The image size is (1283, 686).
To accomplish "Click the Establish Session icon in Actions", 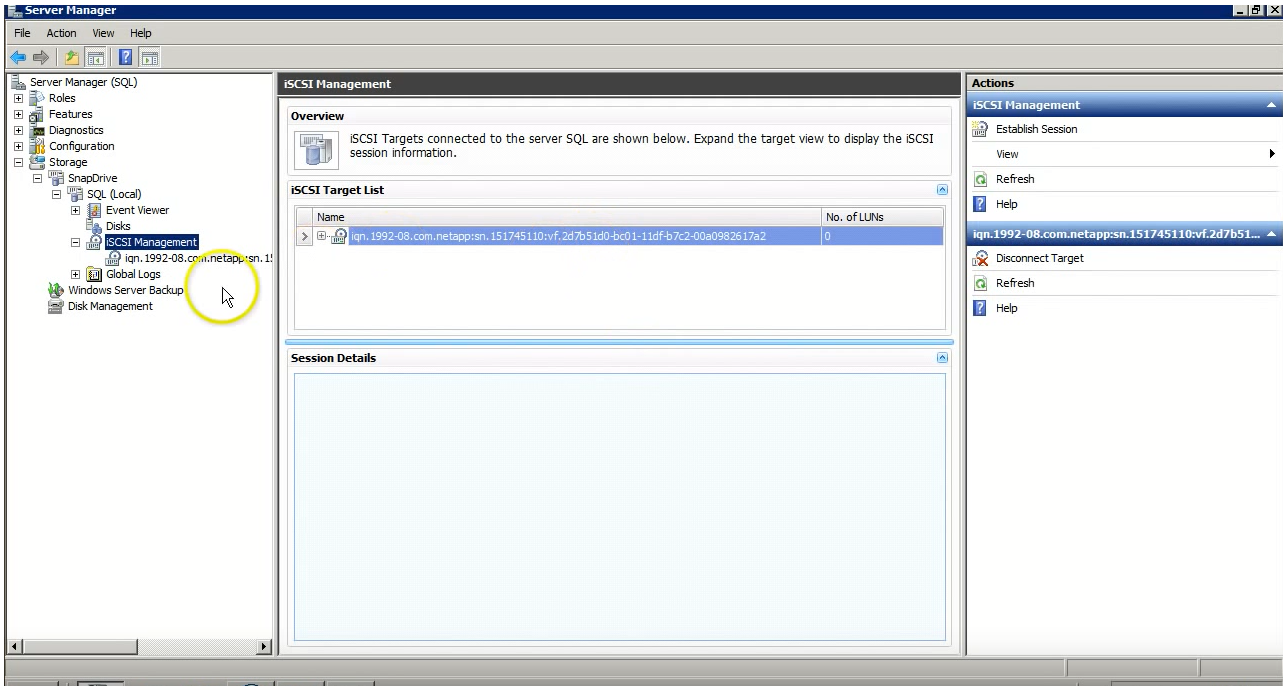I will pos(981,129).
